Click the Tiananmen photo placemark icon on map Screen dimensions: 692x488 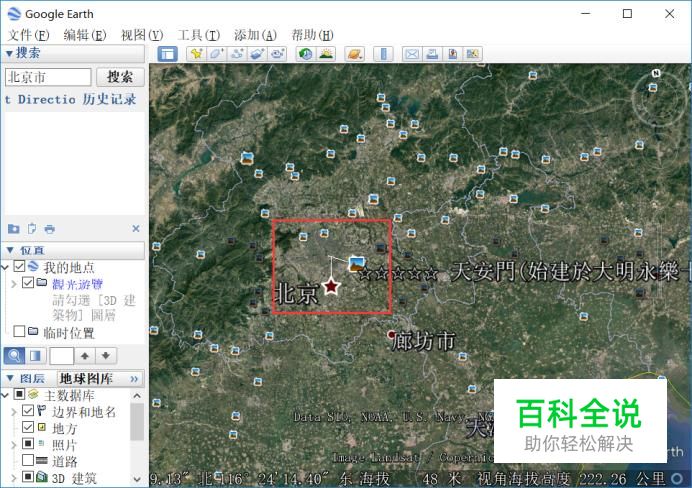coord(357,263)
